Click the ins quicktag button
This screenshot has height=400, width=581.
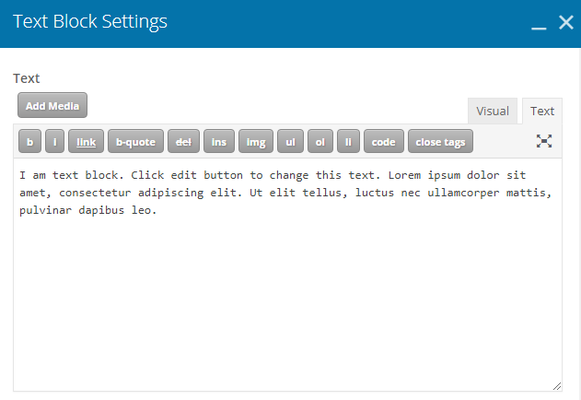pyautogui.click(x=219, y=141)
